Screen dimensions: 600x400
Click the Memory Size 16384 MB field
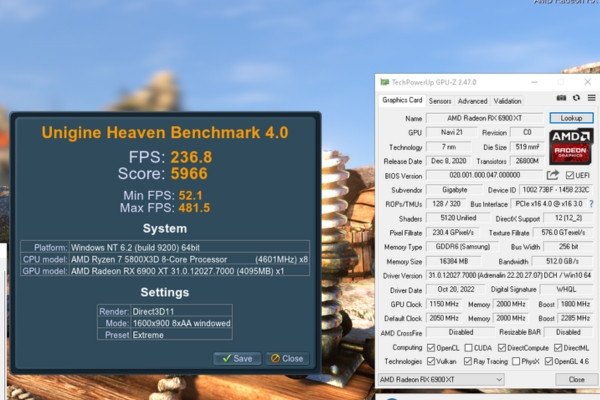click(454, 261)
